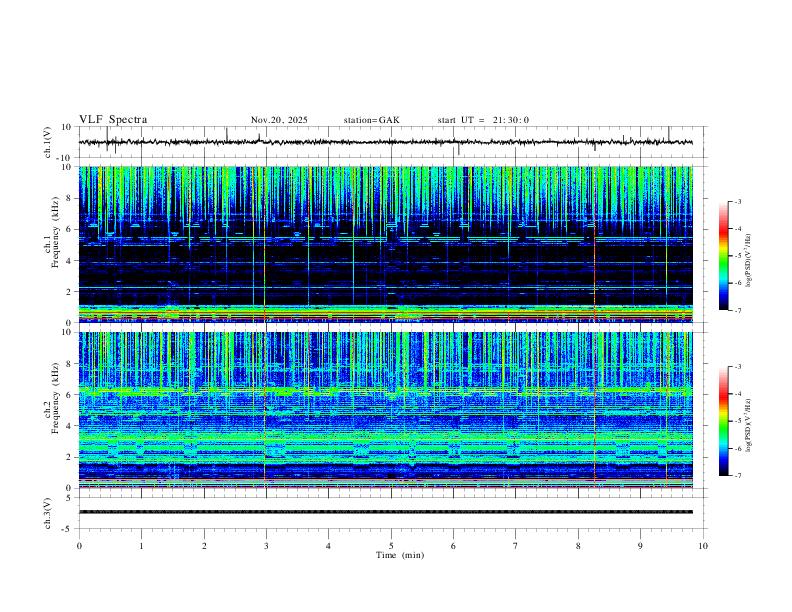Click the ch.3 black signal band

(386, 512)
